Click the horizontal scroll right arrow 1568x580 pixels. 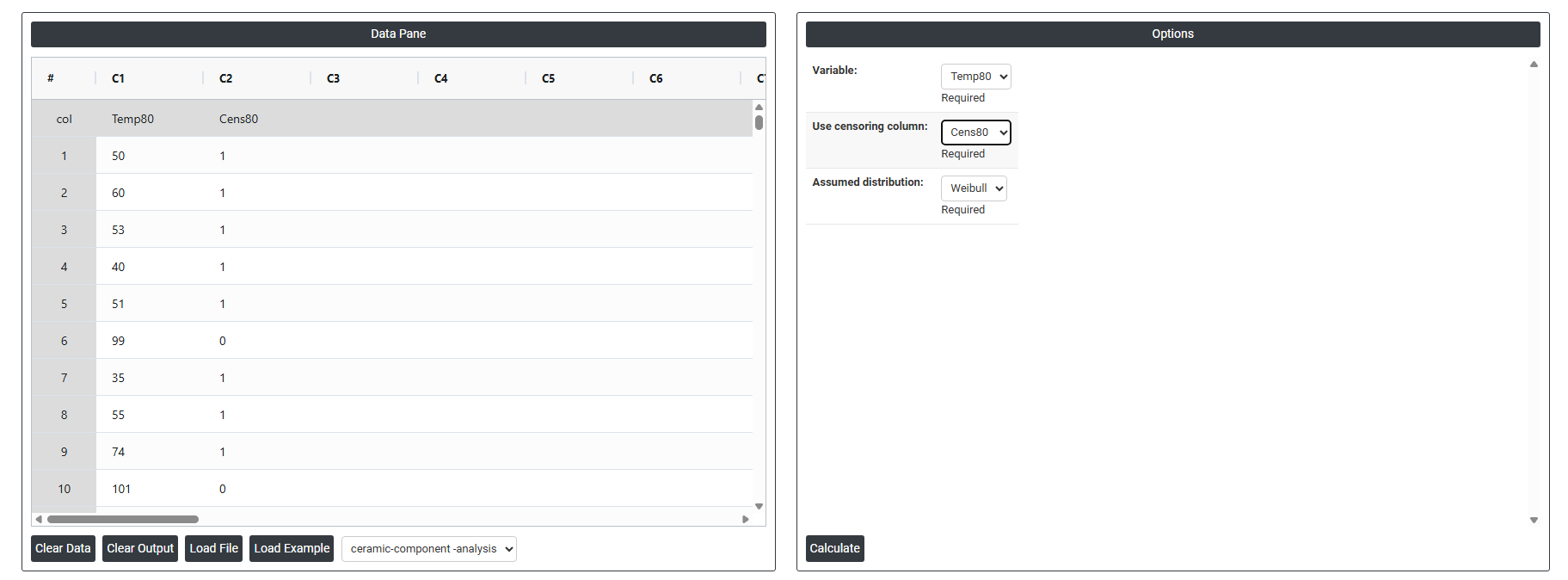pyautogui.click(x=745, y=519)
